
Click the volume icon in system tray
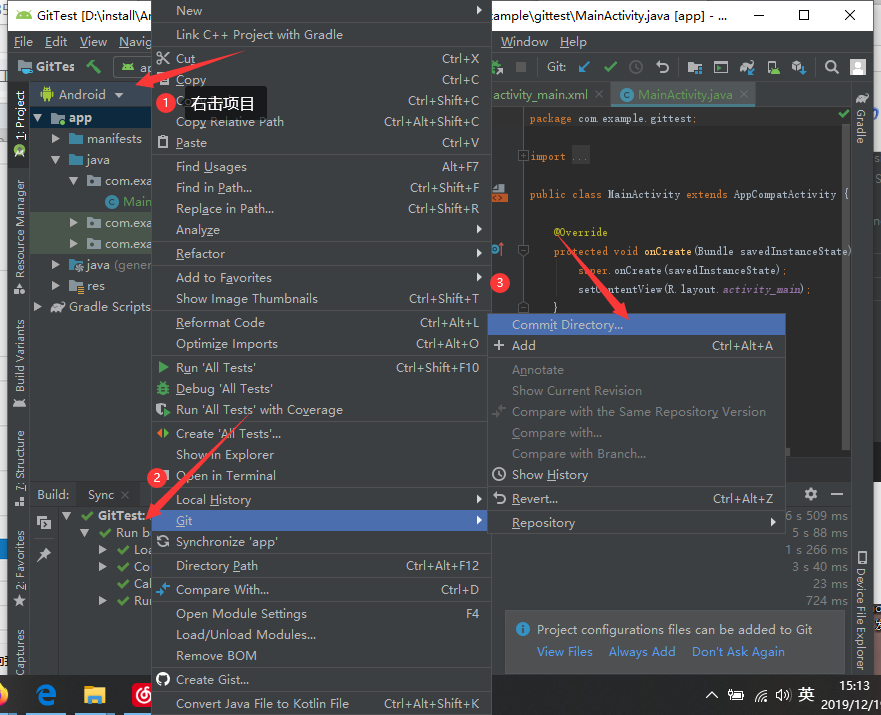pyautogui.click(x=783, y=695)
